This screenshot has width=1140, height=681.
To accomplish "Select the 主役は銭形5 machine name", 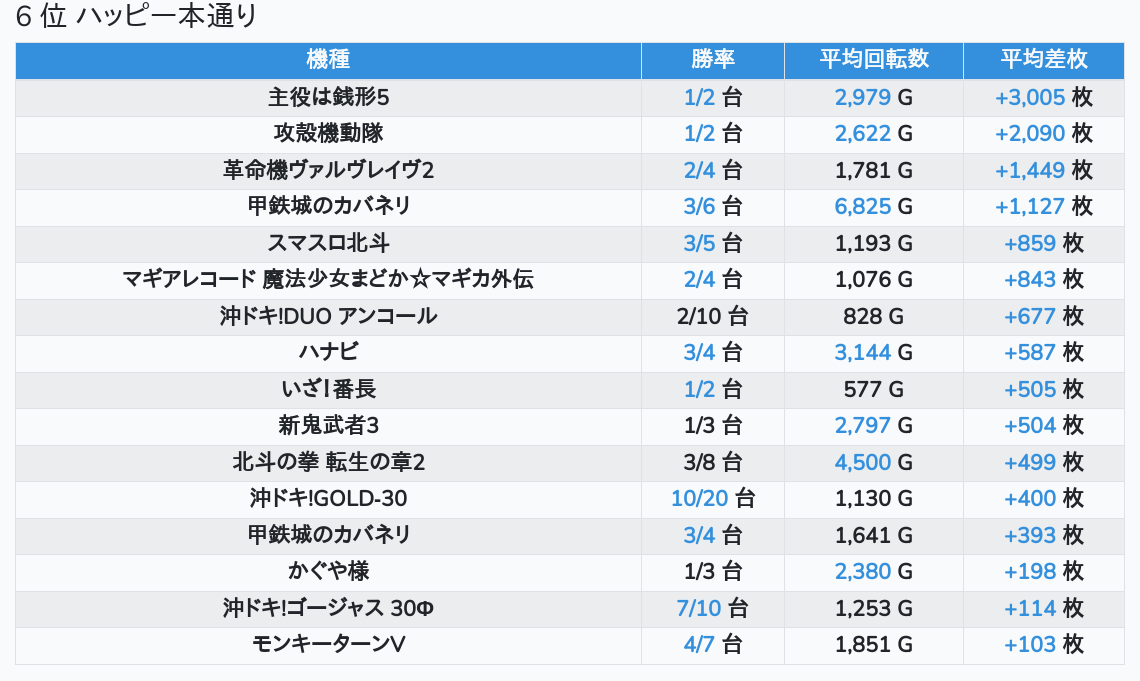I will coord(328,98).
